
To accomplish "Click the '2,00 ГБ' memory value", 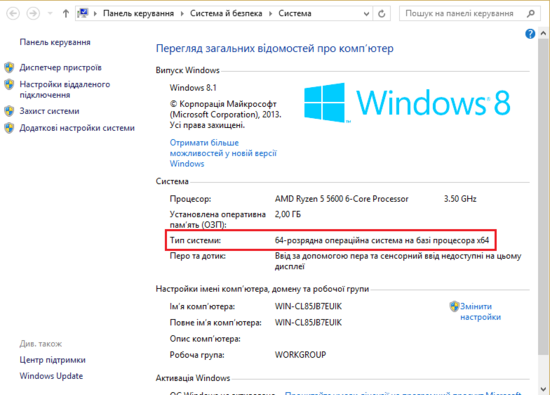I will [288, 214].
